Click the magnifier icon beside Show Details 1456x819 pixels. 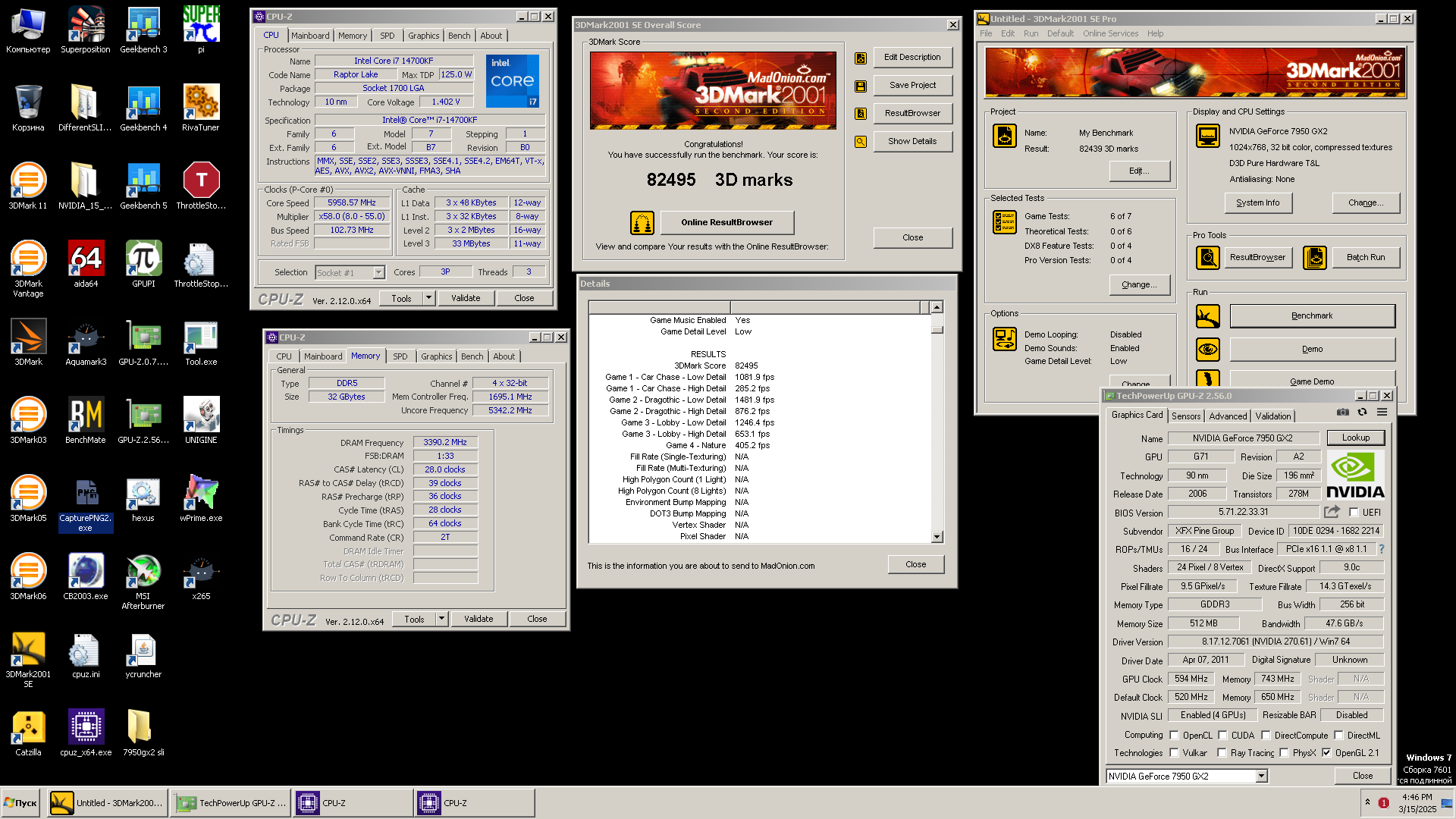coord(861,142)
